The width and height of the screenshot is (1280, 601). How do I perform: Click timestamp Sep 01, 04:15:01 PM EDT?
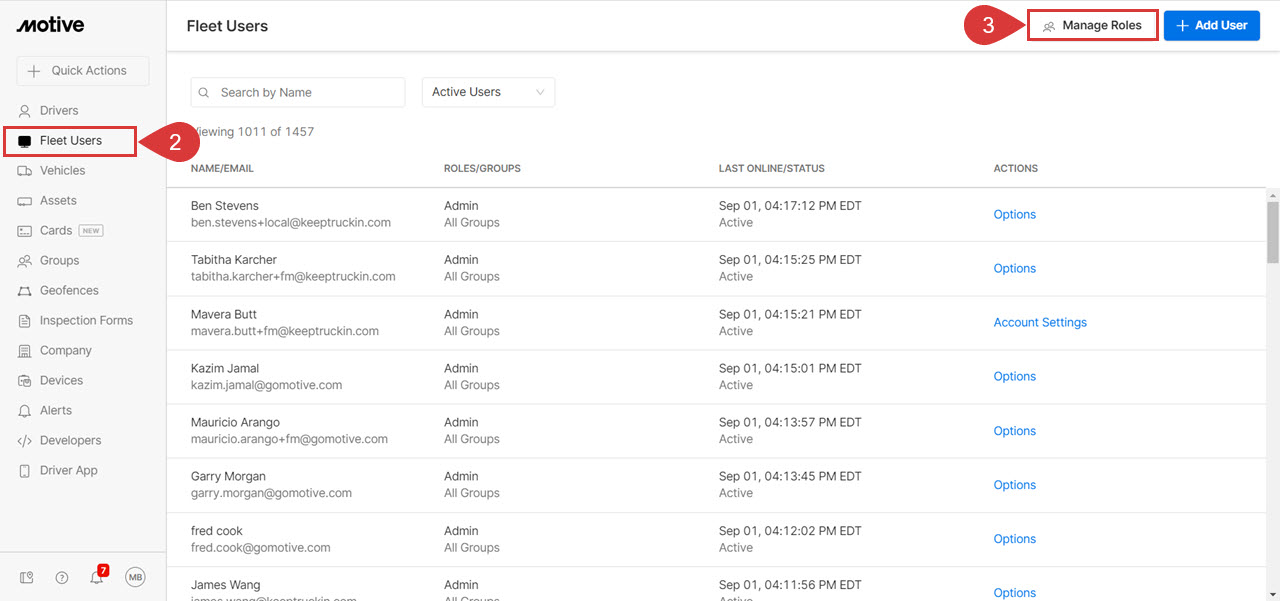790,368
